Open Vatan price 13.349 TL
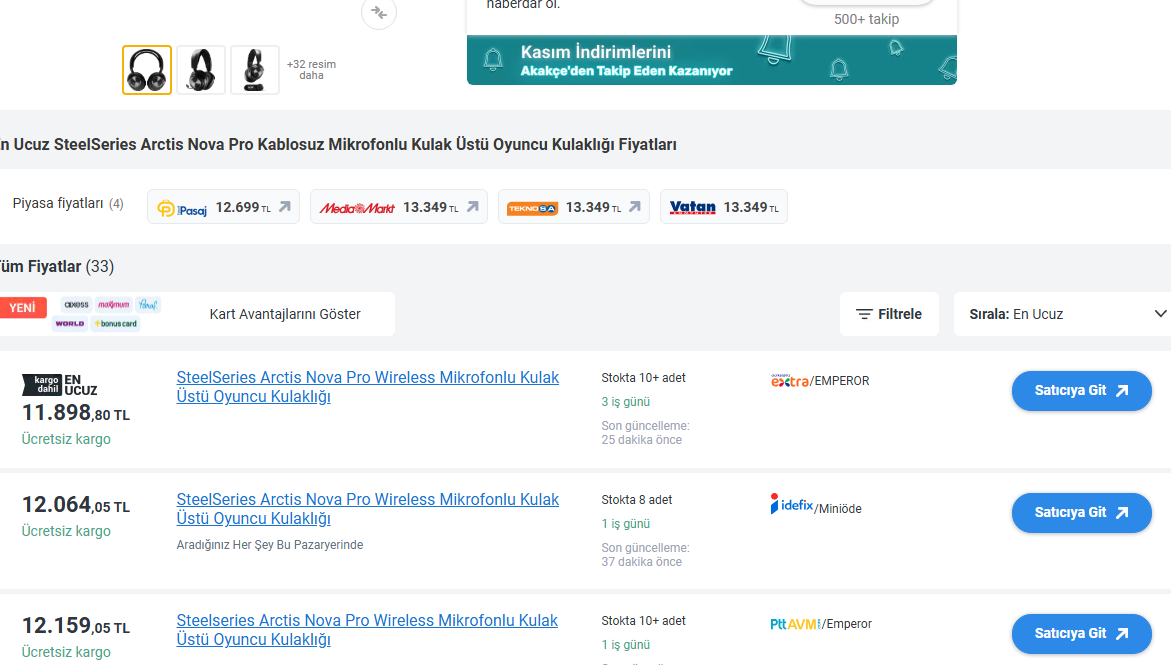This screenshot has height=665, width=1171. pyautogui.click(x=724, y=207)
